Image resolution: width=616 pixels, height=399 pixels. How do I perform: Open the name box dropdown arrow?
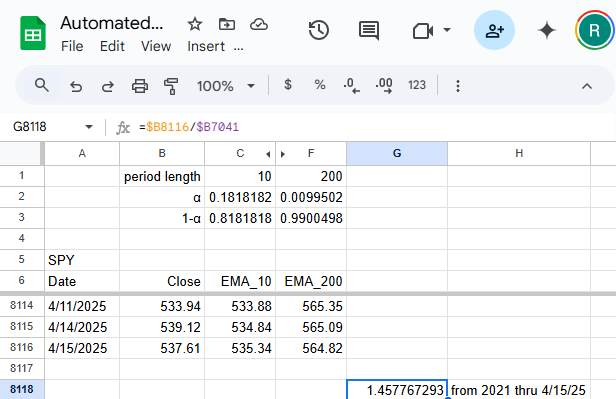pyautogui.click(x=89, y=127)
